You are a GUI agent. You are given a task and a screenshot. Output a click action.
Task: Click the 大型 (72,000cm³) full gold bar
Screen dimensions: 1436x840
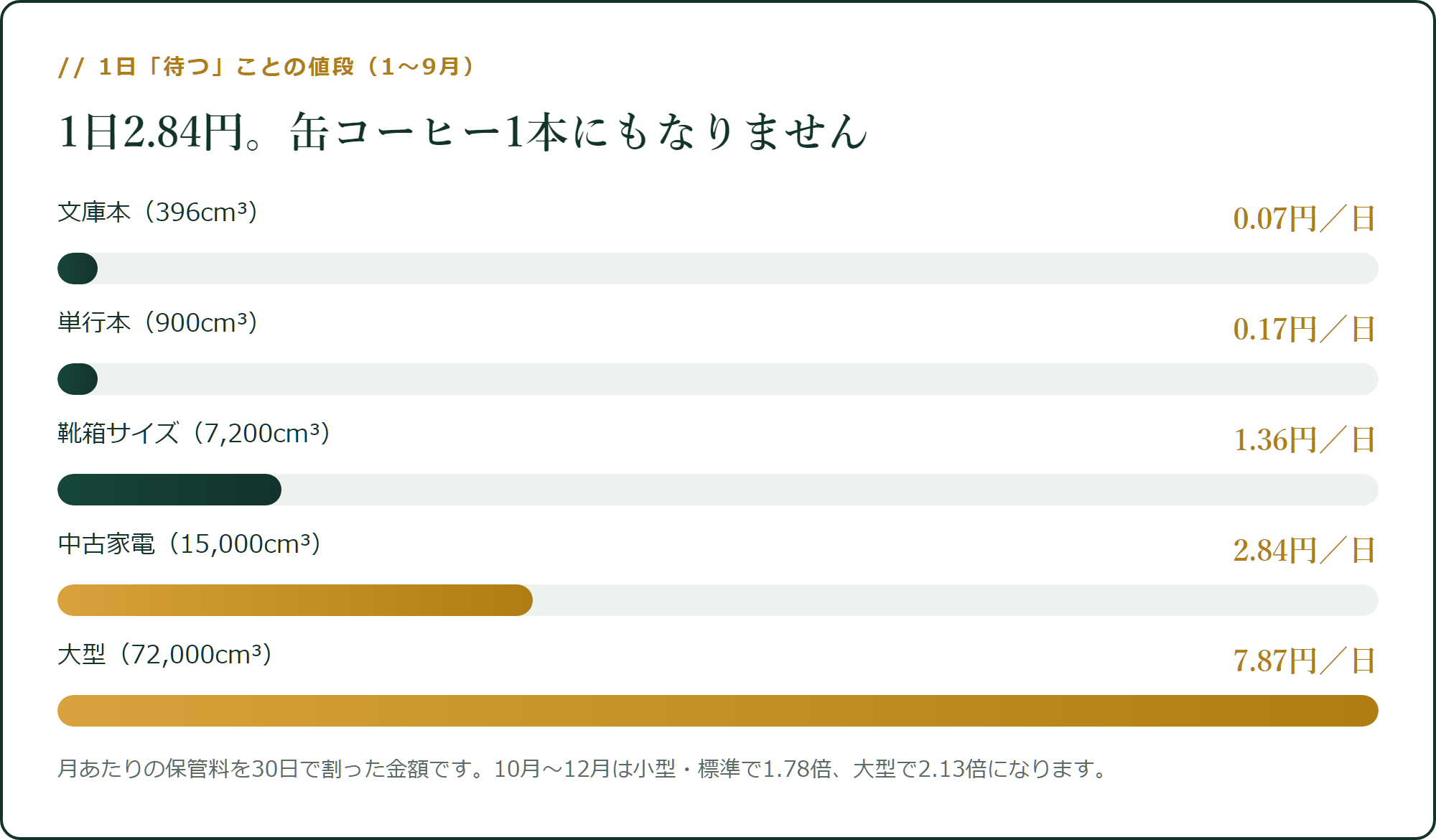pyautogui.click(x=718, y=711)
